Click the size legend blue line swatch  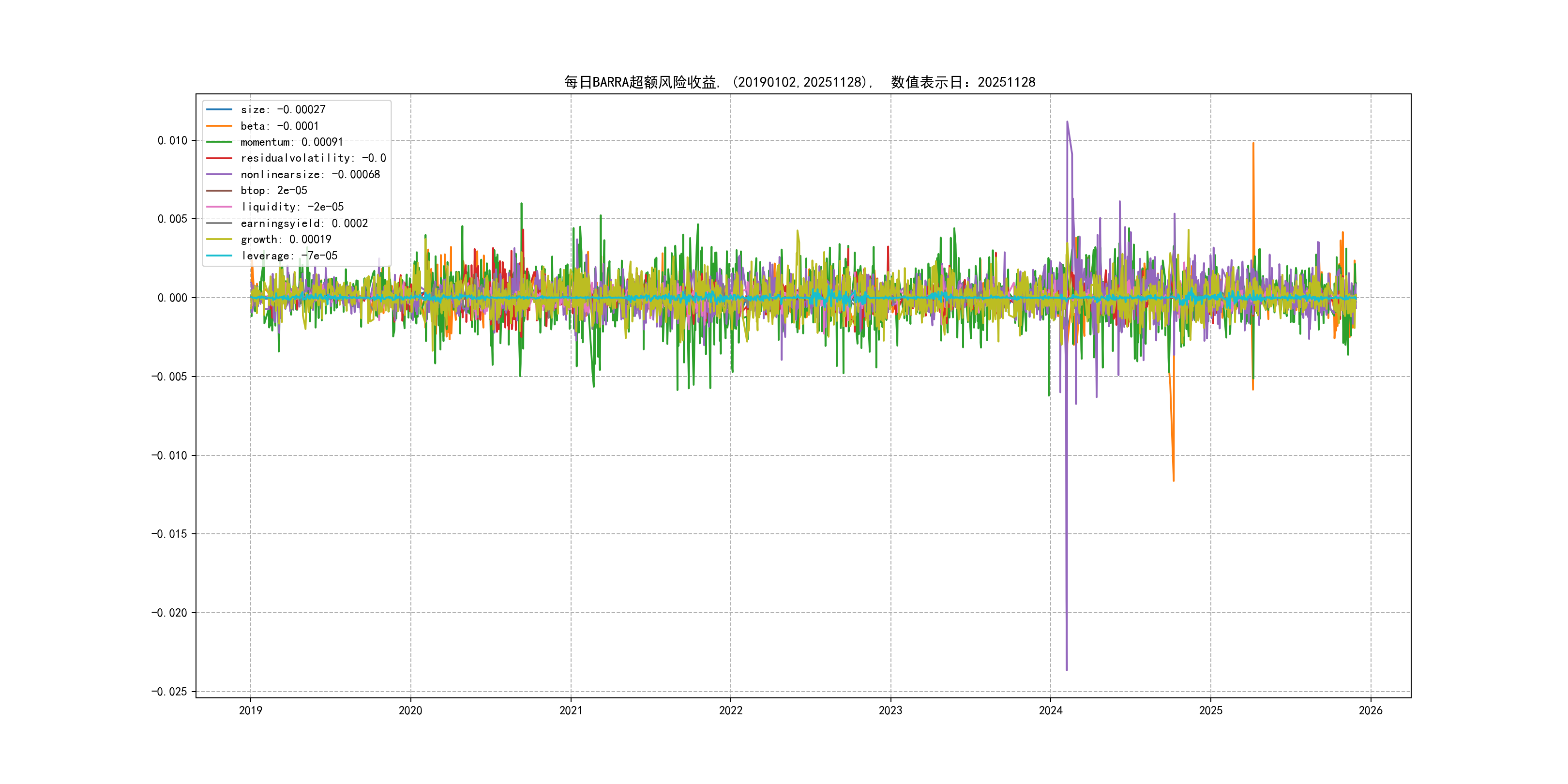point(219,109)
